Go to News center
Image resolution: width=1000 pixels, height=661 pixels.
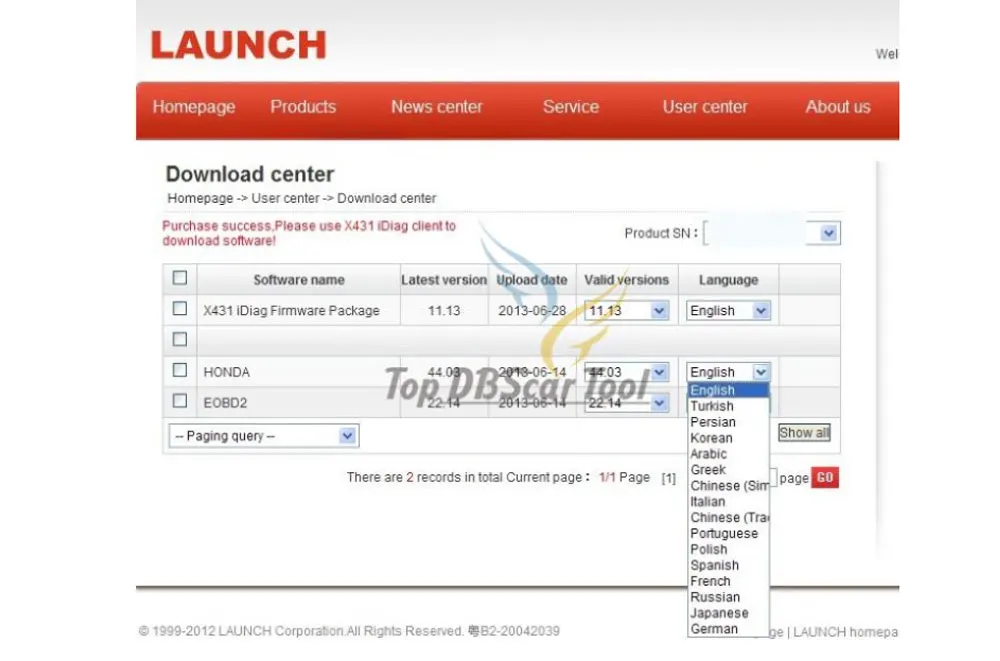tap(437, 107)
